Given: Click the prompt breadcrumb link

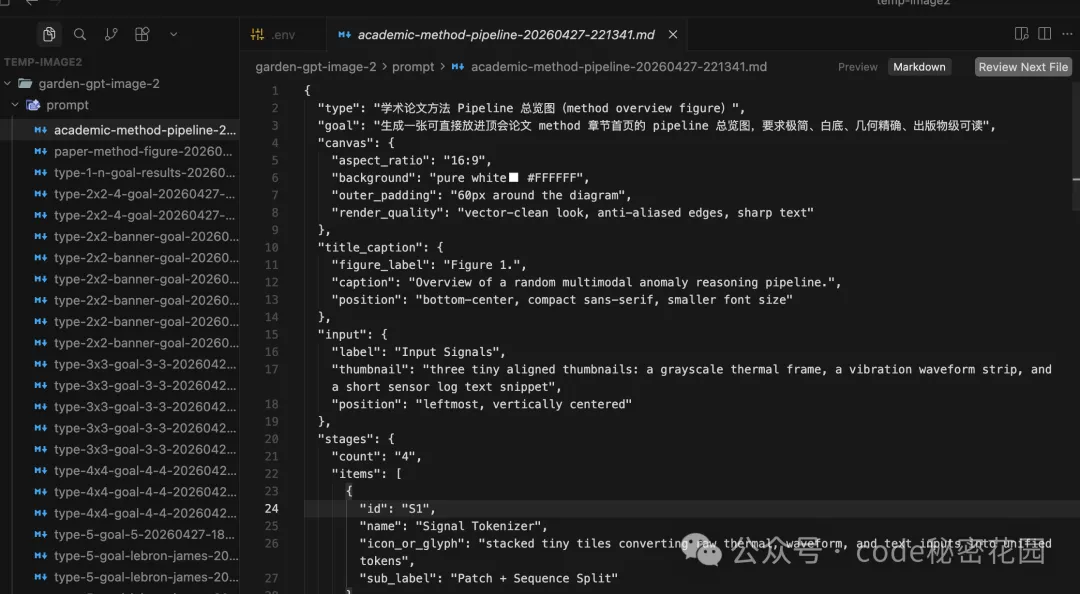Looking at the screenshot, I should 413,67.
